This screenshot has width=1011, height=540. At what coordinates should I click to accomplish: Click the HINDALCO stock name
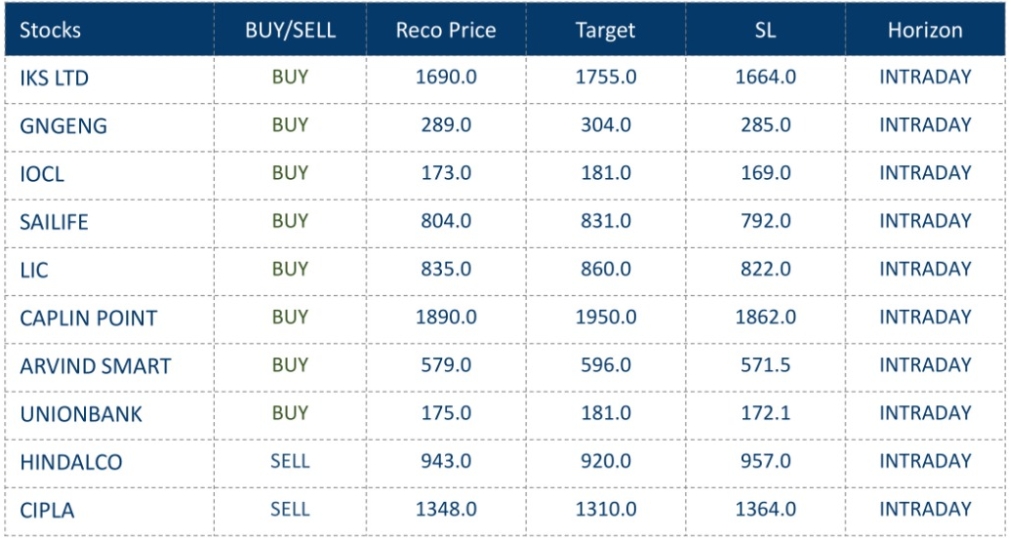pyautogui.click(x=71, y=462)
